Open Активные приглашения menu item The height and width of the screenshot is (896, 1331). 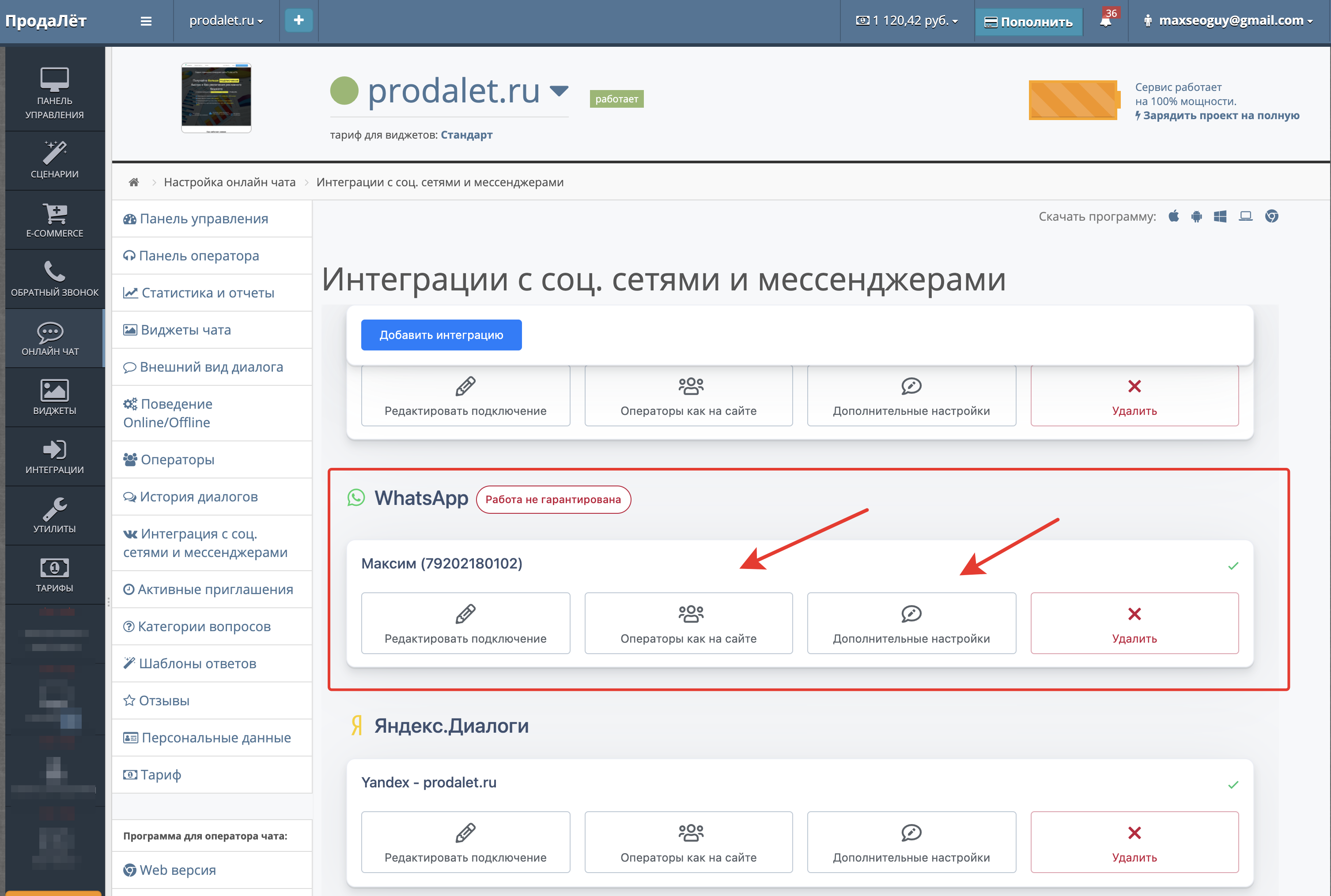tap(212, 590)
